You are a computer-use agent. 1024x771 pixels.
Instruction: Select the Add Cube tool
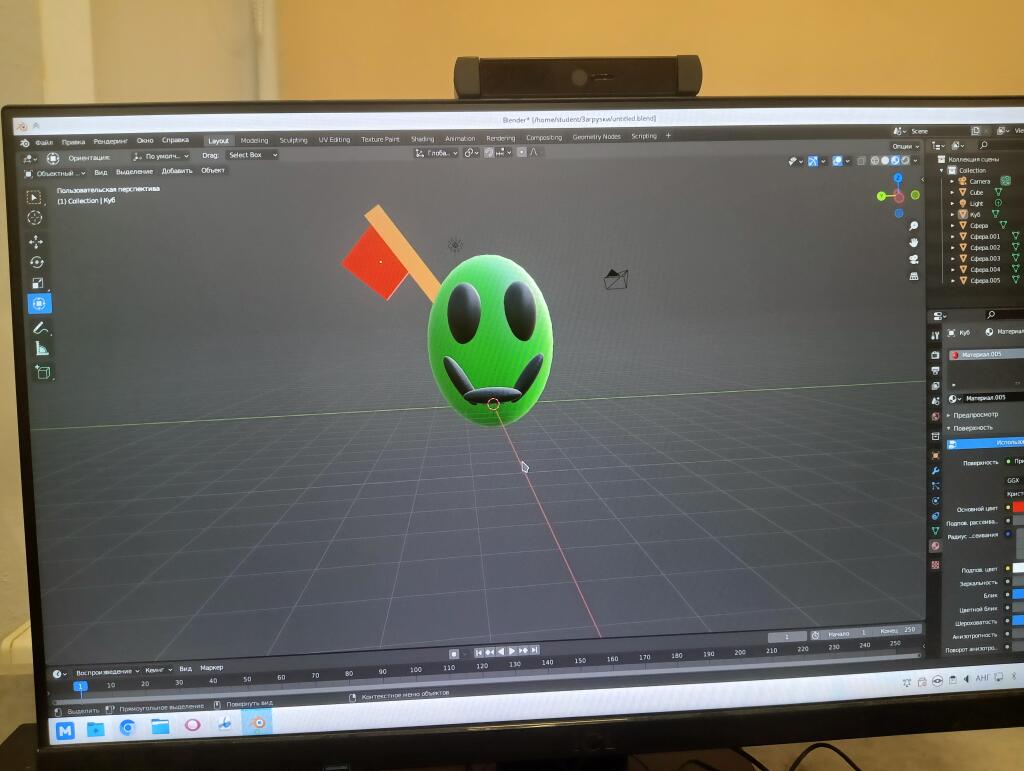(43, 372)
